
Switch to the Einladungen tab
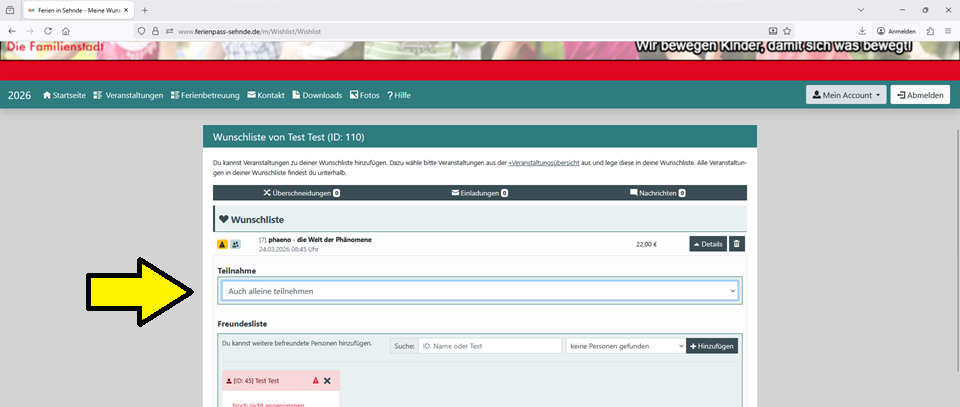pos(479,192)
